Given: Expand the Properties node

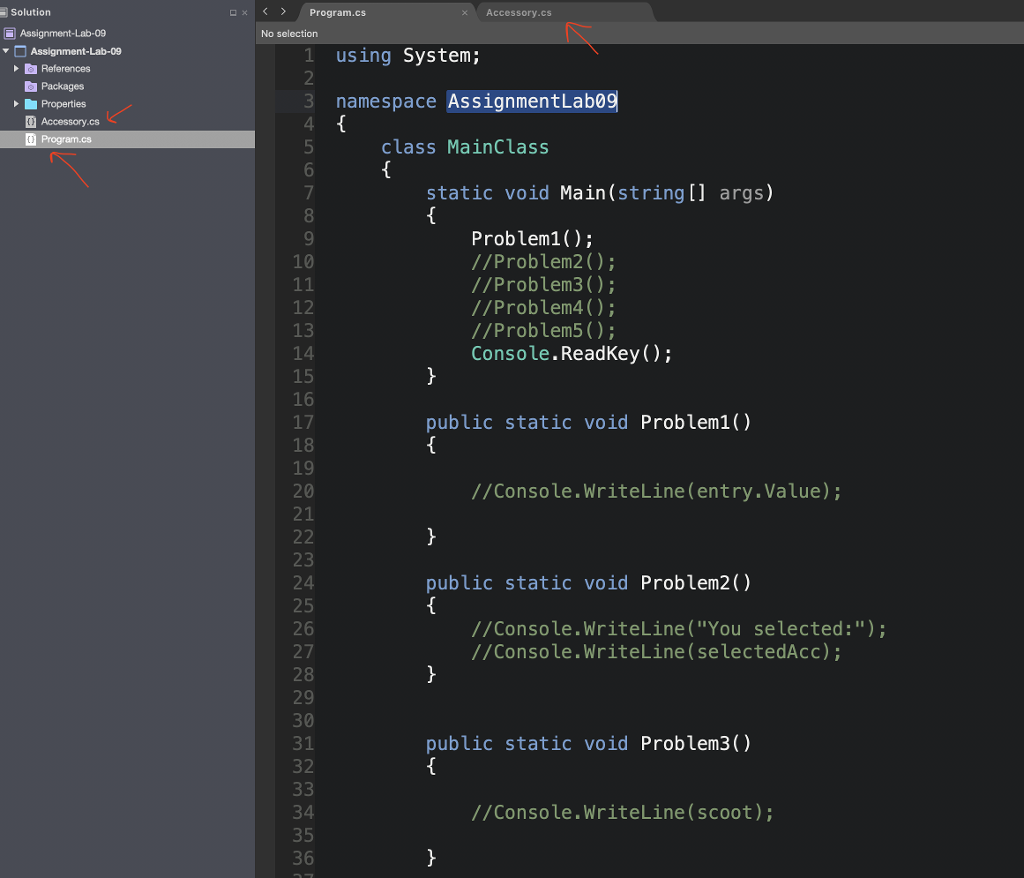Looking at the screenshot, I should [x=16, y=103].
